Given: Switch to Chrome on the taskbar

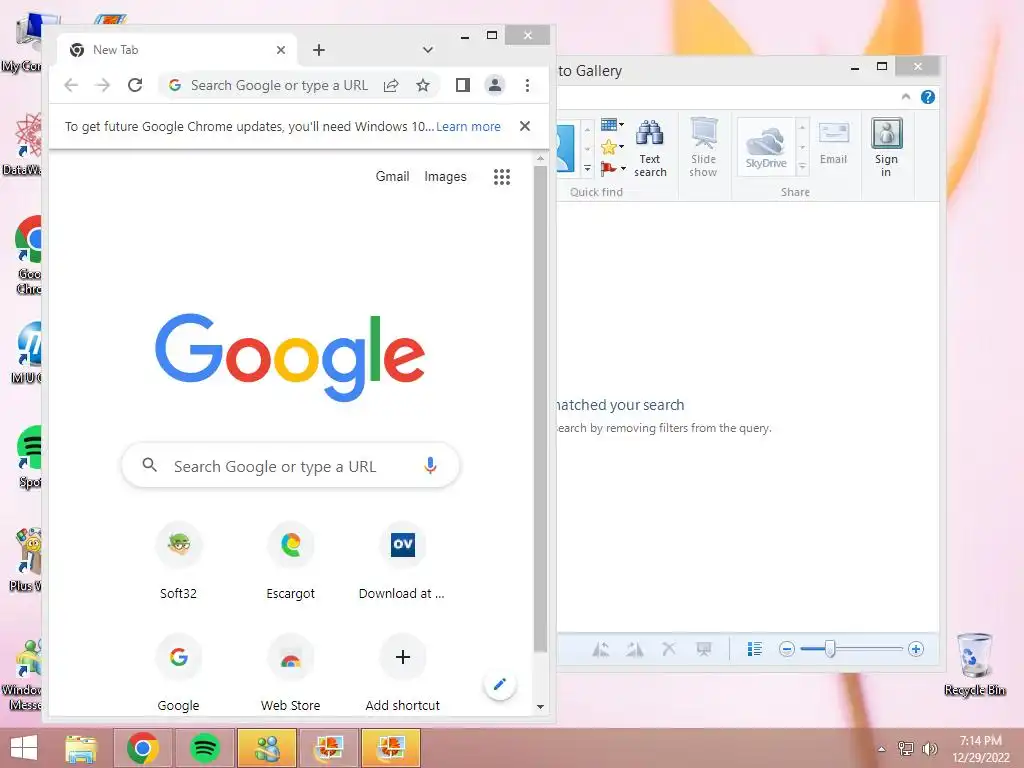Looking at the screenshot, I should click(x=143, y=748).
